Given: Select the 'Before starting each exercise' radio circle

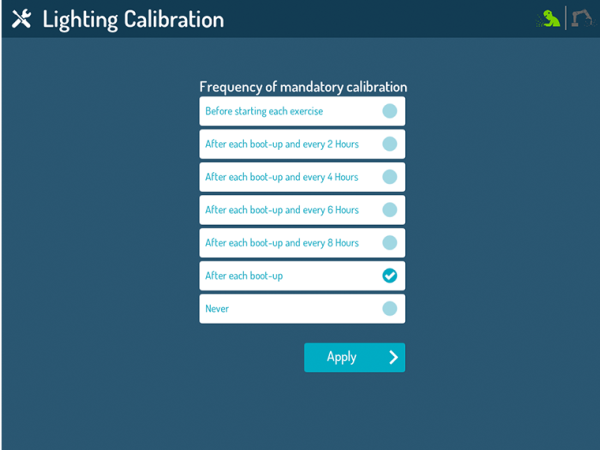Looking at the screenshot, I should [390, 111].
